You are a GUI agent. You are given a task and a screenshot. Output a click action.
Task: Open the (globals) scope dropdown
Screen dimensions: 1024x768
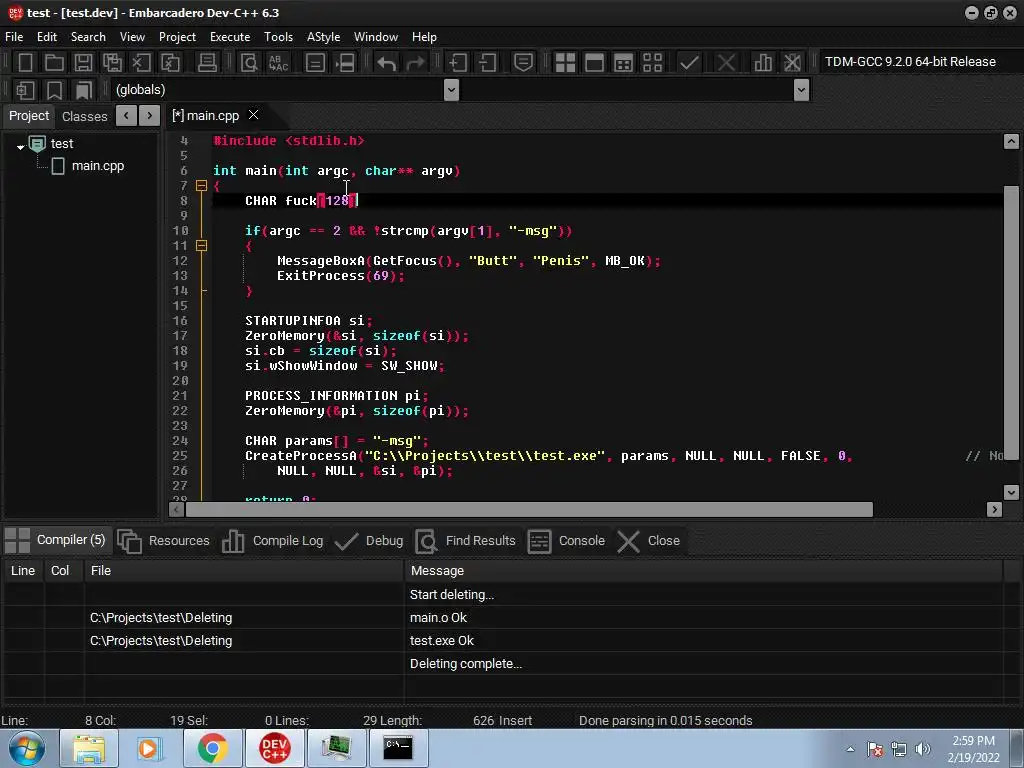(x=451, y=90)
